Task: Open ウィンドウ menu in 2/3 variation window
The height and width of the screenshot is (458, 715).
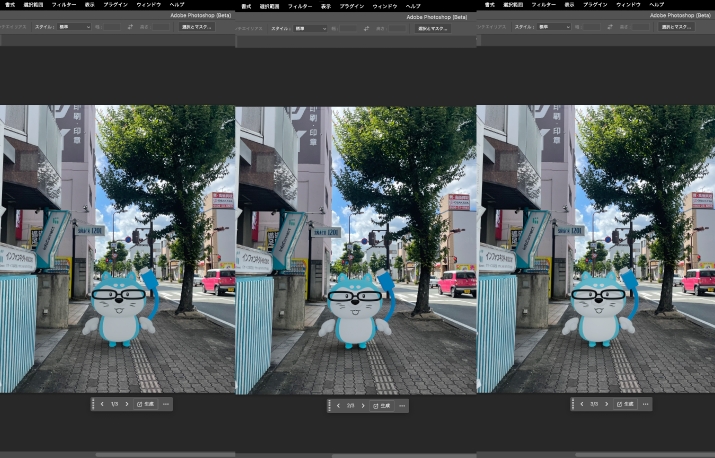Action: (385, 6)
